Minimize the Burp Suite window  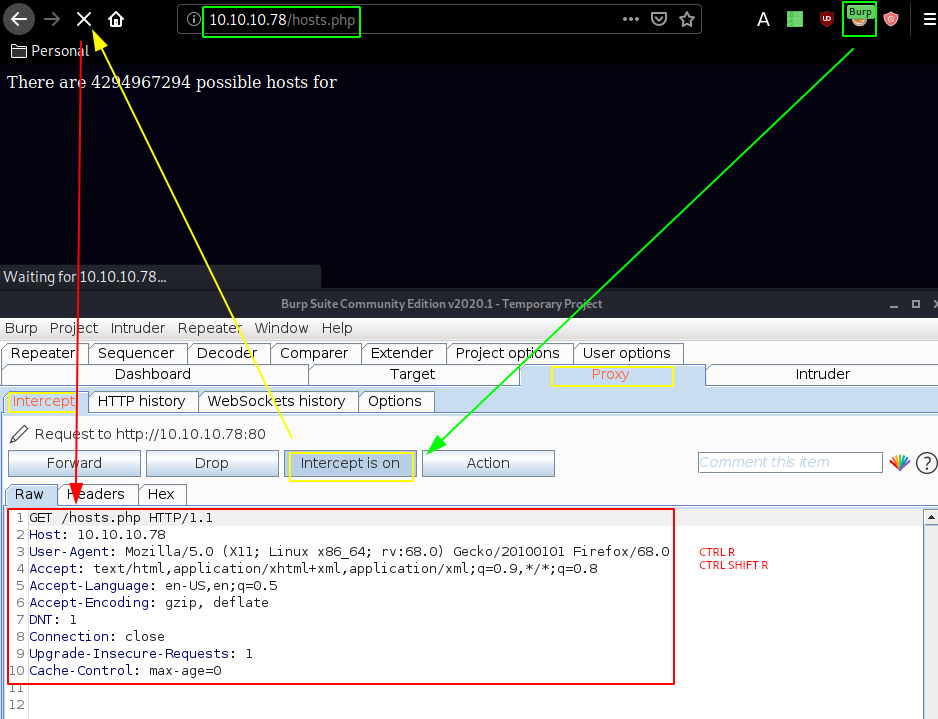894,304
